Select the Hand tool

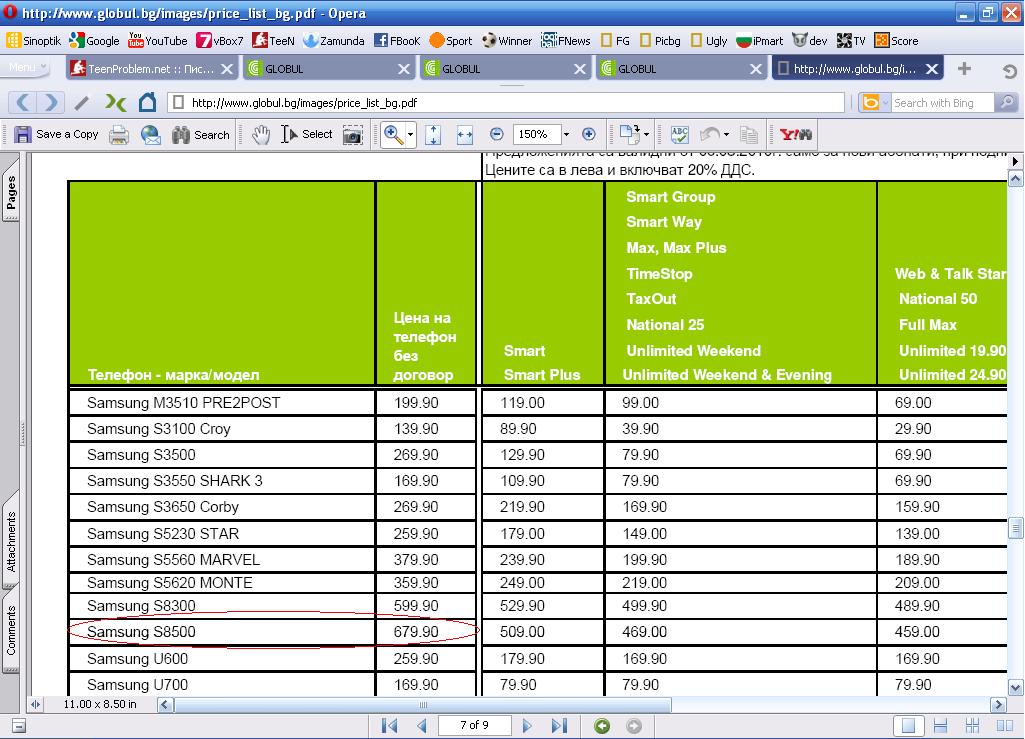(x=261, y=135)
